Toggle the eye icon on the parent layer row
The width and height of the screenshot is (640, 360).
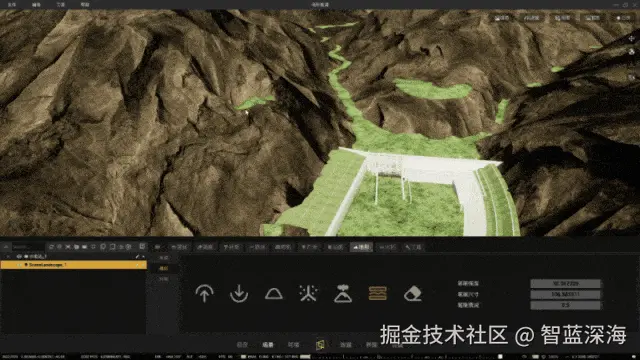(x=19, y=256)
